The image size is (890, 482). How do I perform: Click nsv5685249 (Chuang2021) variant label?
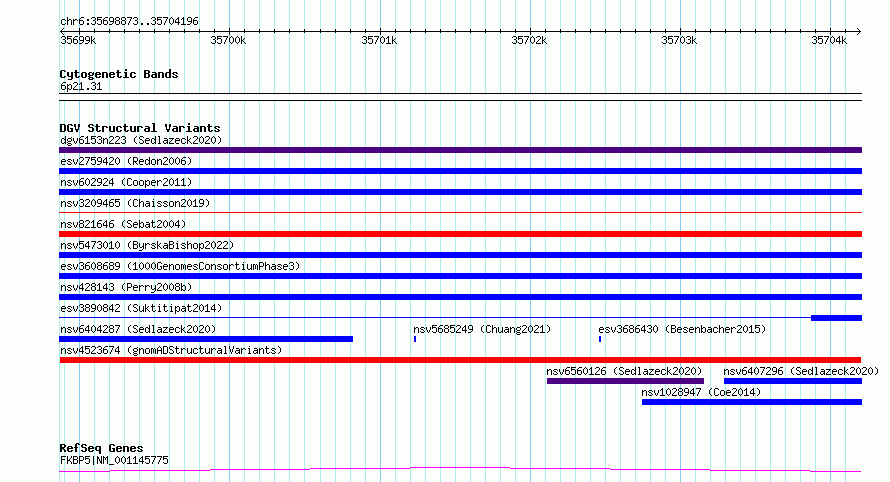point(482,329)
